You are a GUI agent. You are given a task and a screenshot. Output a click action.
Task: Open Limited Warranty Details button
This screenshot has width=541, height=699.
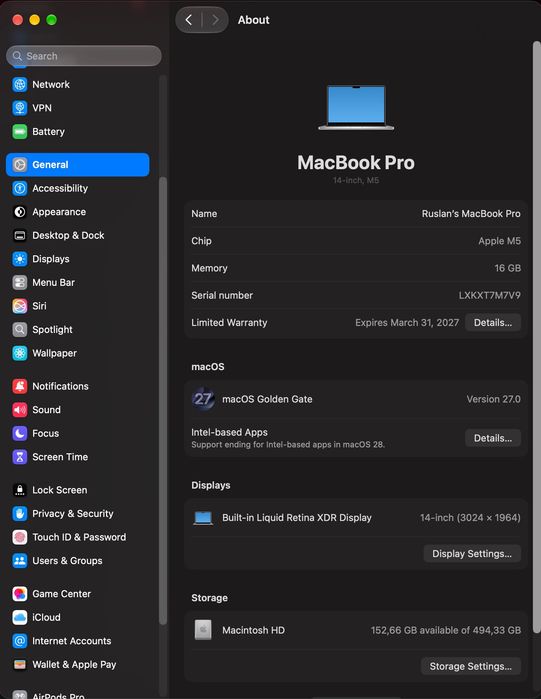492,322
